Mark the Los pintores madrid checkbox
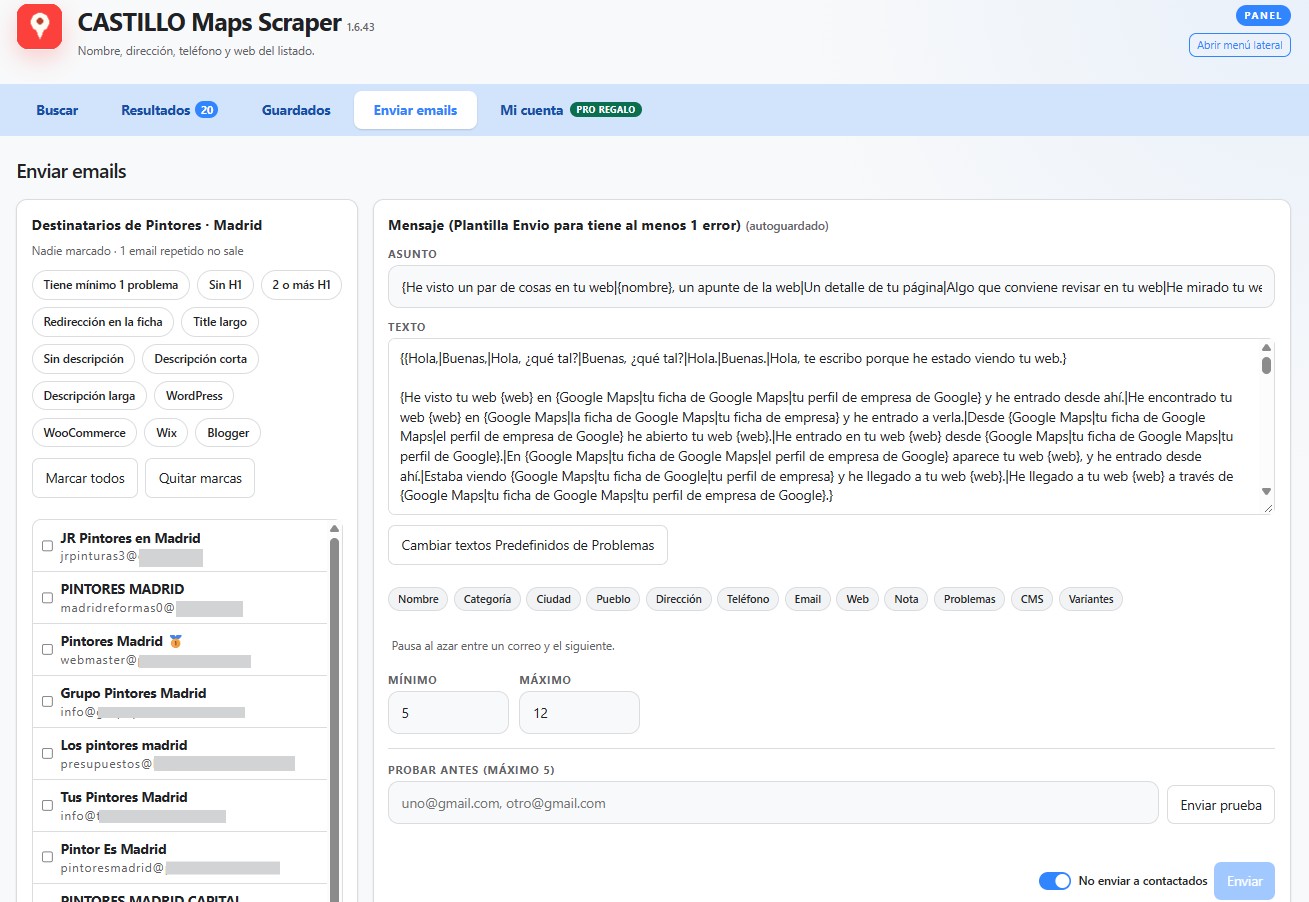Viewport: 1309px width, 902px height. tap(47, 754)
